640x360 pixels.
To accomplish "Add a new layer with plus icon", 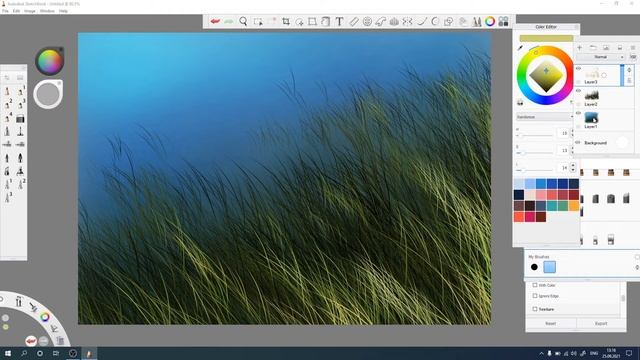I will [579, 47].
